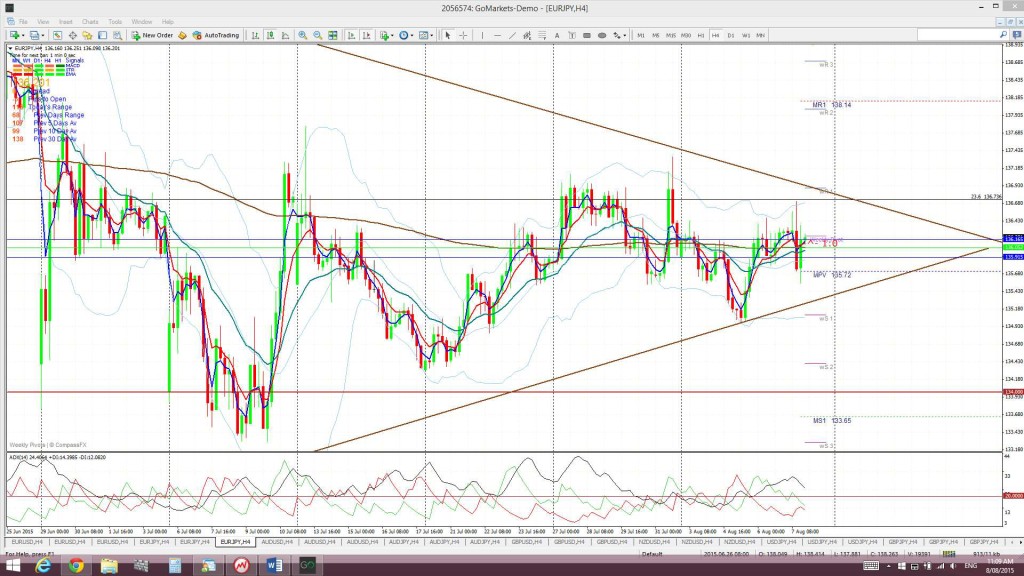Expand the Indicators dropdown arrow
This screenshot has width=1024, height=576.
392,35
